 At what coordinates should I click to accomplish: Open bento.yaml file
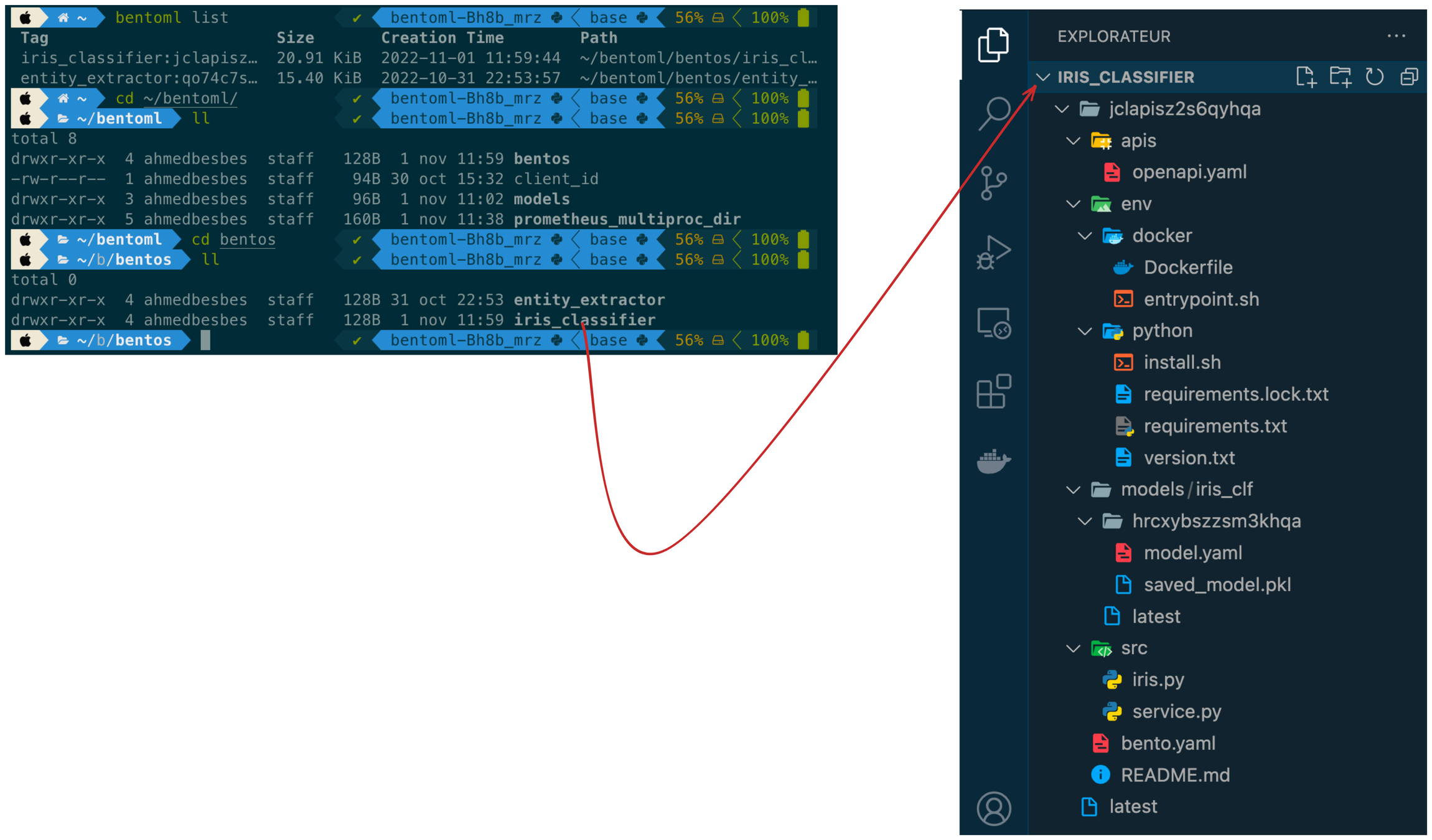(1168, 743)
